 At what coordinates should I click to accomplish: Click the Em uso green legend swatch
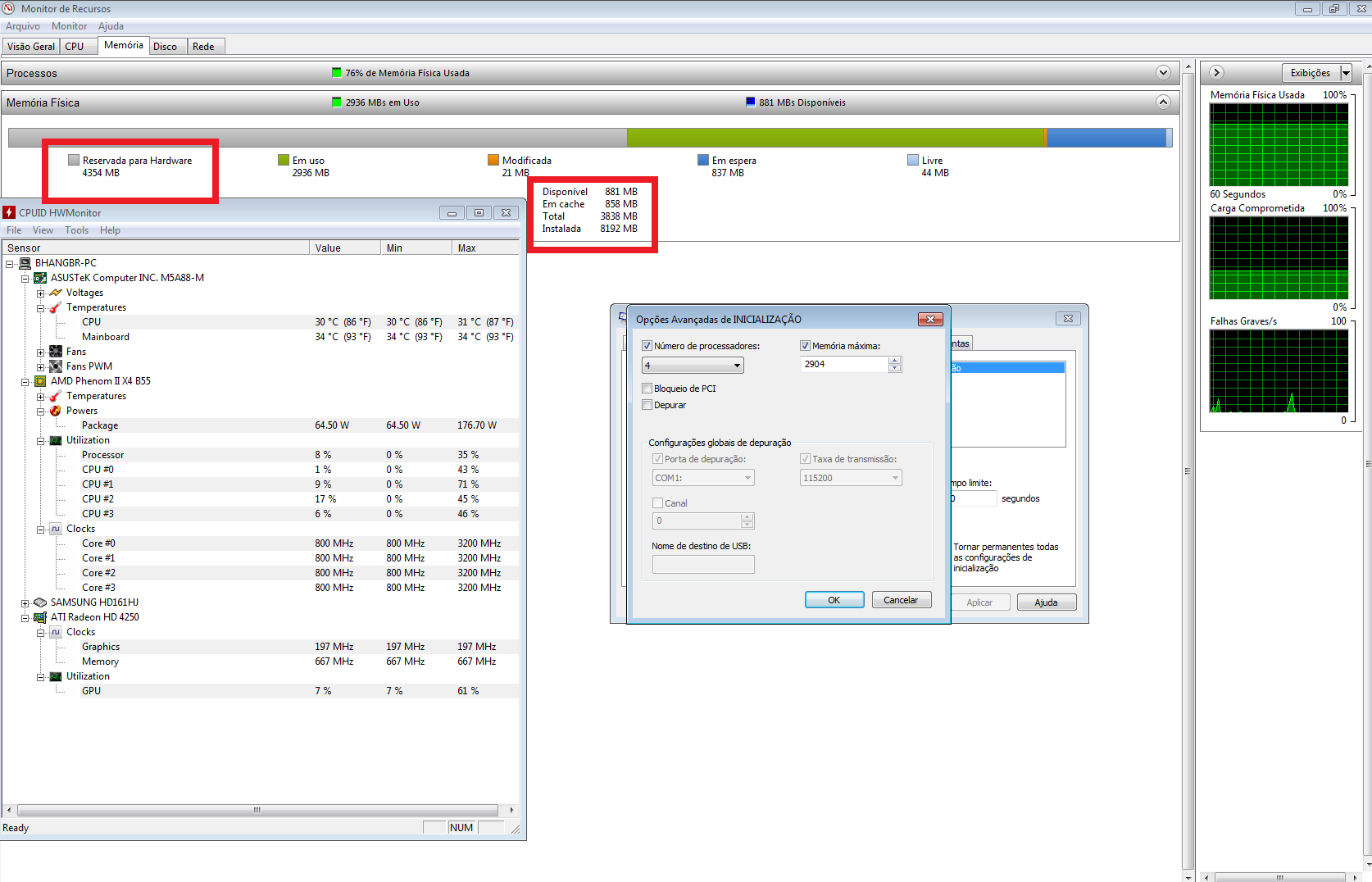[284, 160]
